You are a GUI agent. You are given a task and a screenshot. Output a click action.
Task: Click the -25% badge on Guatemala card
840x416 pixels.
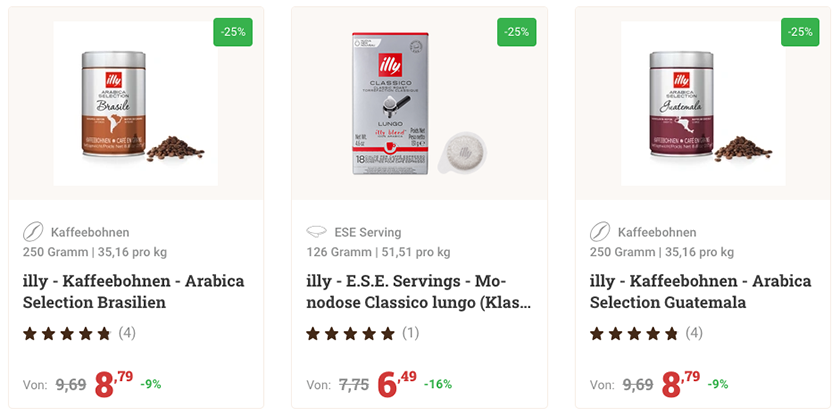pos(800,32)
